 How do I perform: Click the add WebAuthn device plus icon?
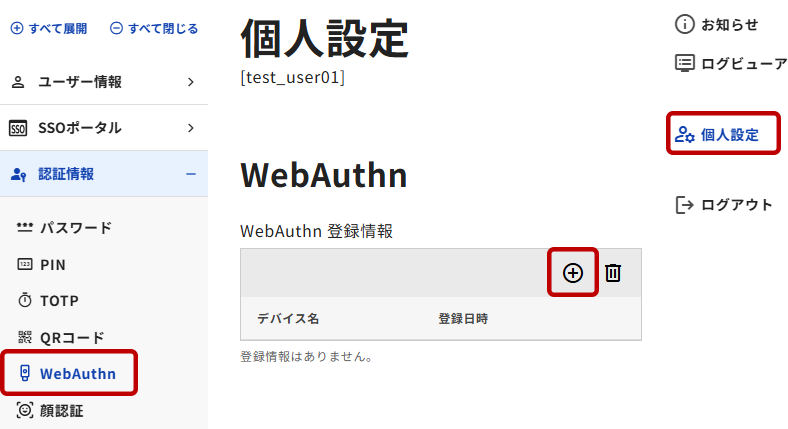pyautogui.click(x=573, y=273)
